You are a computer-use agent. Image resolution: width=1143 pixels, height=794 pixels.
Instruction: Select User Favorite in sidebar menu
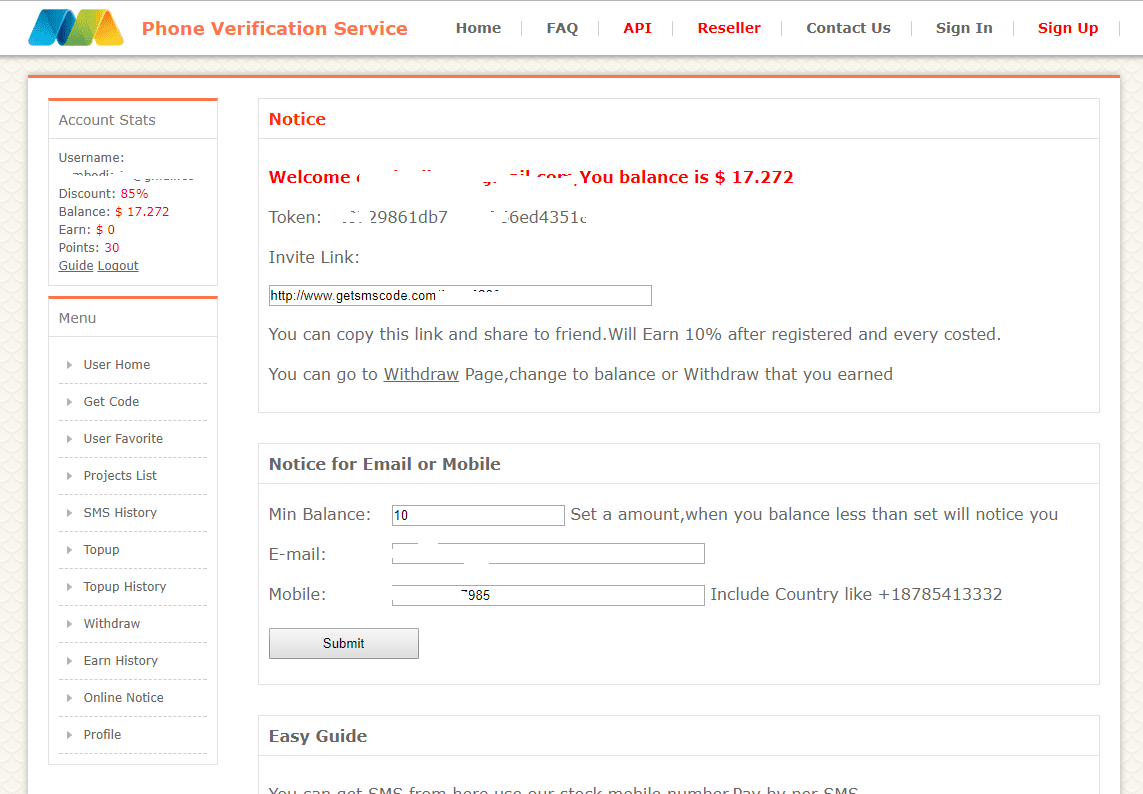tap(123, 439)
